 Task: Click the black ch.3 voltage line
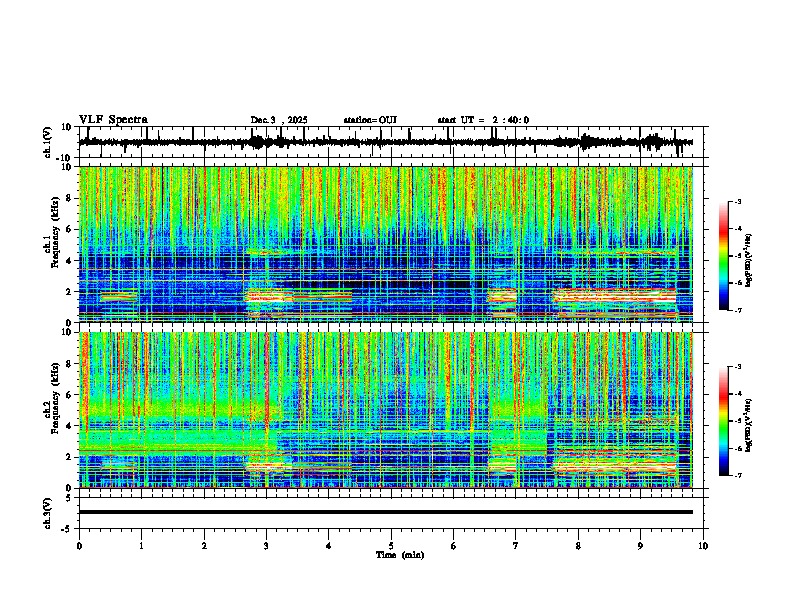[x=385, y=512]
